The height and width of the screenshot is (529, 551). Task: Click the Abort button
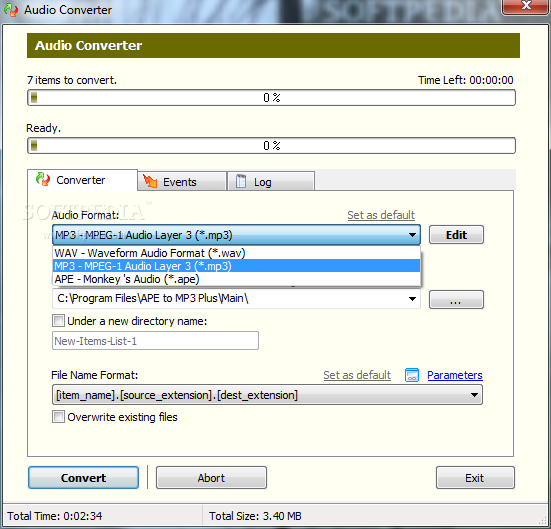click(211, 478)
